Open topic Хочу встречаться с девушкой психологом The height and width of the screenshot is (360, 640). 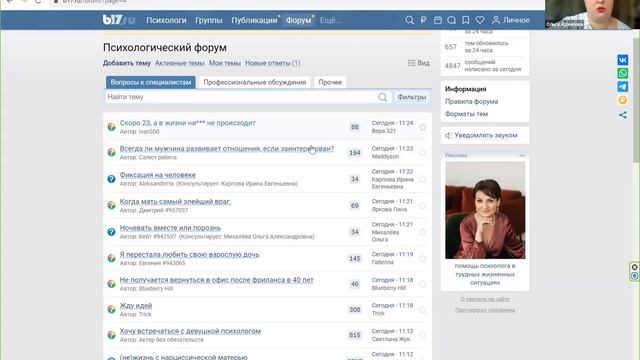(x=190, y=331)
